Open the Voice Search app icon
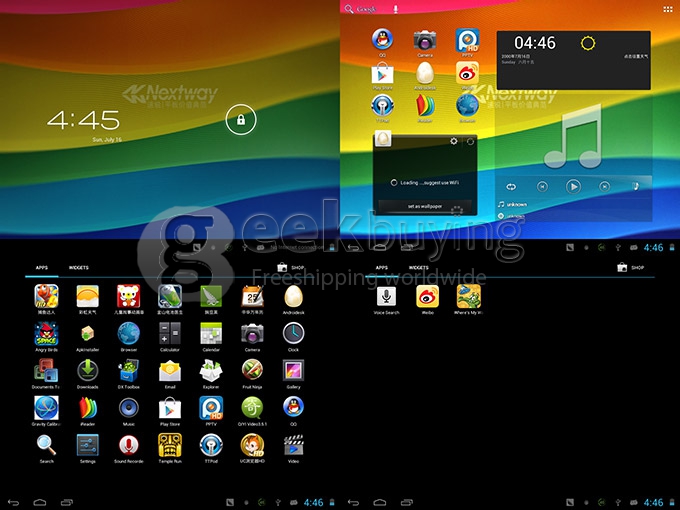The width and height of the screenshot is (680, 510). tap(386, 296)
